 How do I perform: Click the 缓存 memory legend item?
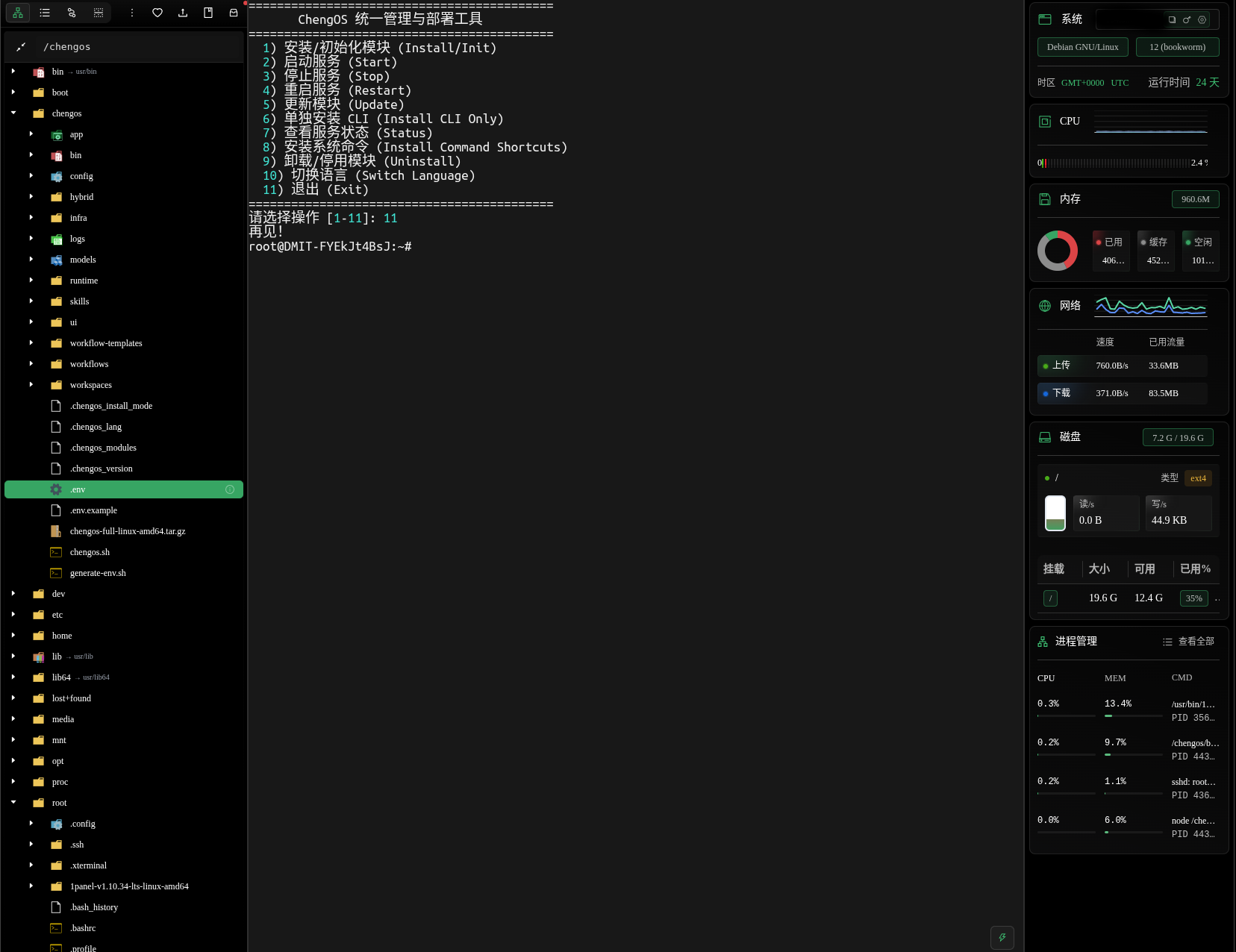tap(1156, 251)
